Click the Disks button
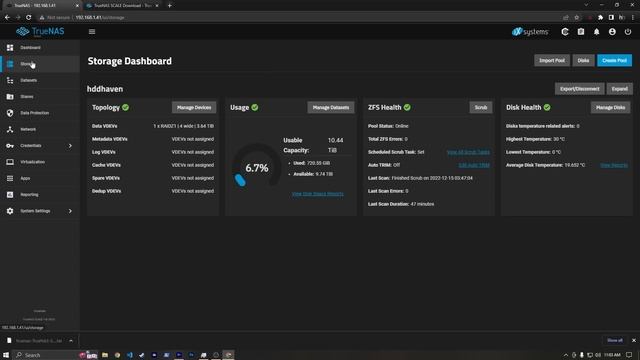Viewport: 640px width, 360px height. [583, 60]
